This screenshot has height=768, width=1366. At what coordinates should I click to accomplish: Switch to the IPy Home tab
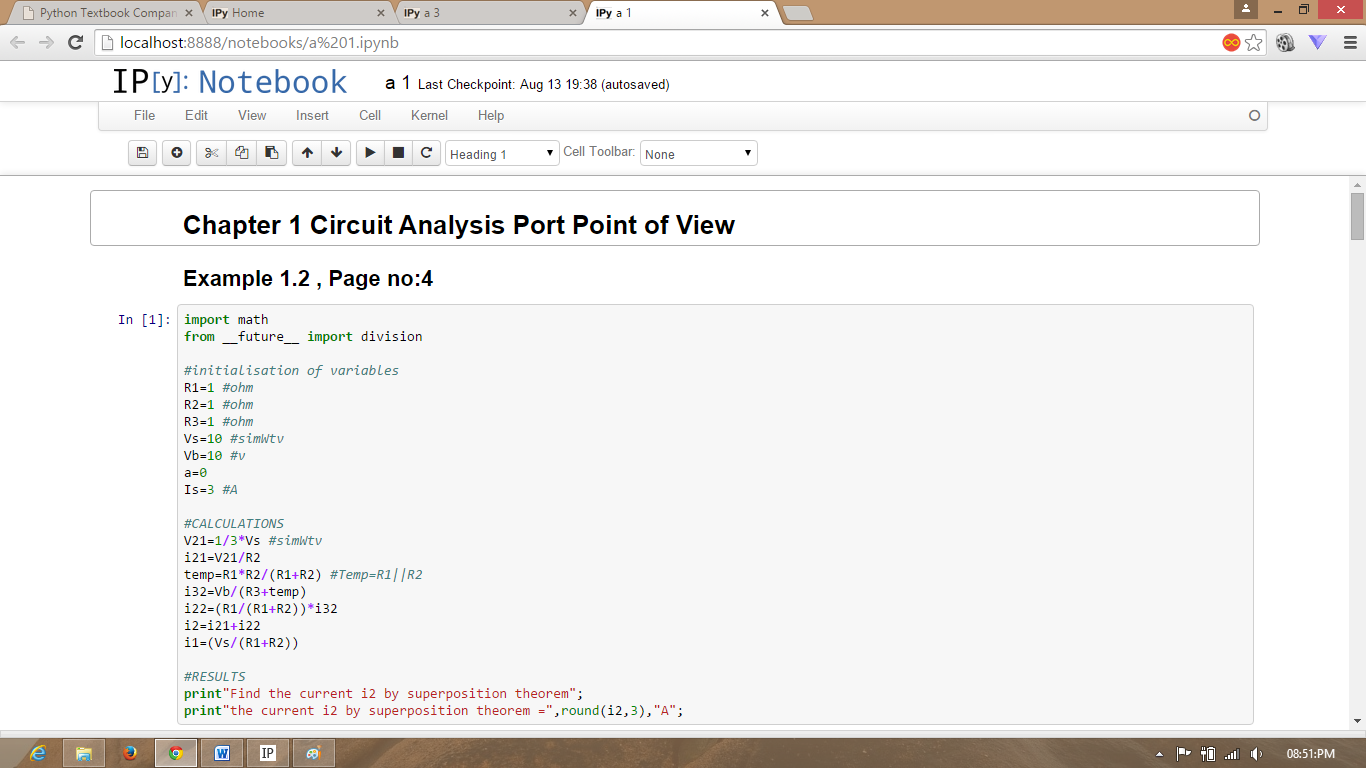point(295,13)
